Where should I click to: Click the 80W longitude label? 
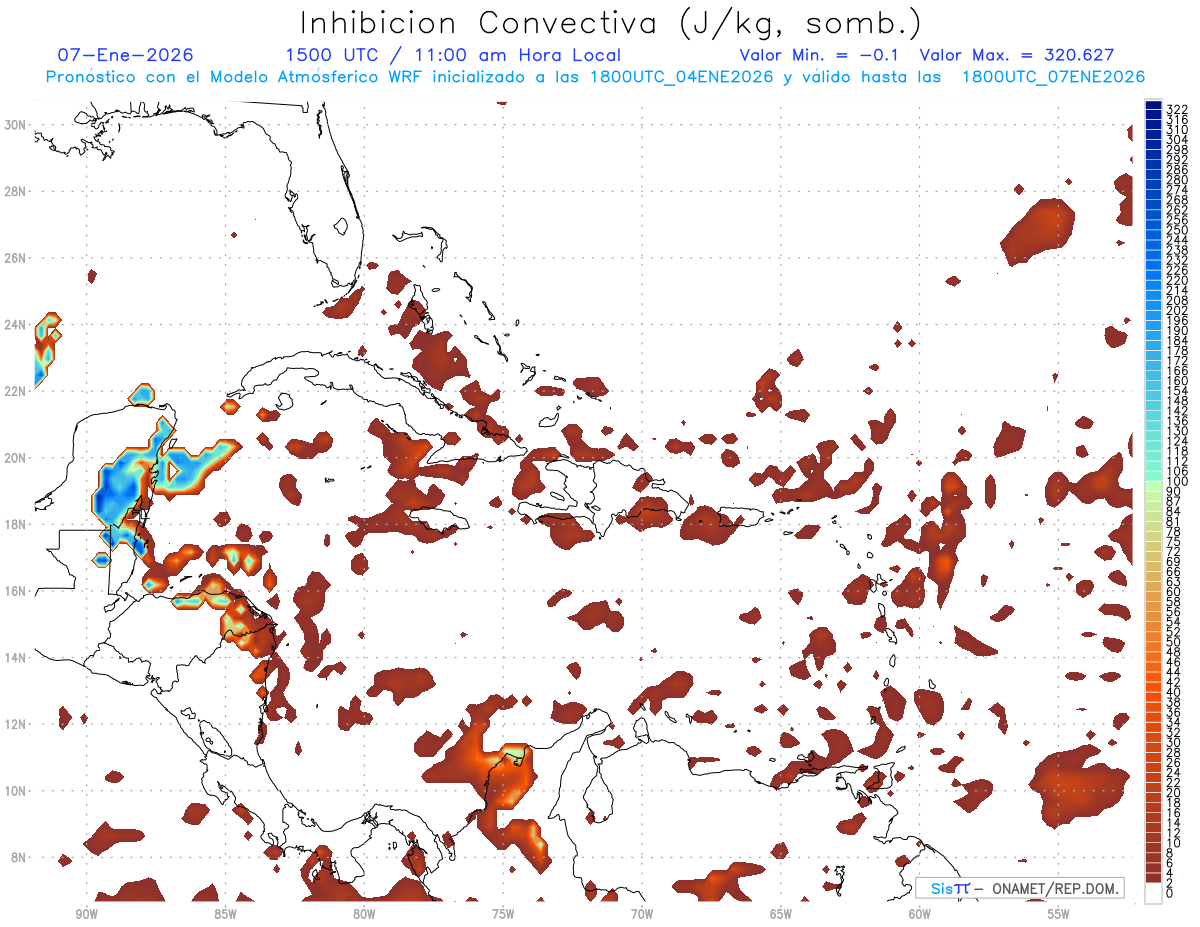[364, 912]
